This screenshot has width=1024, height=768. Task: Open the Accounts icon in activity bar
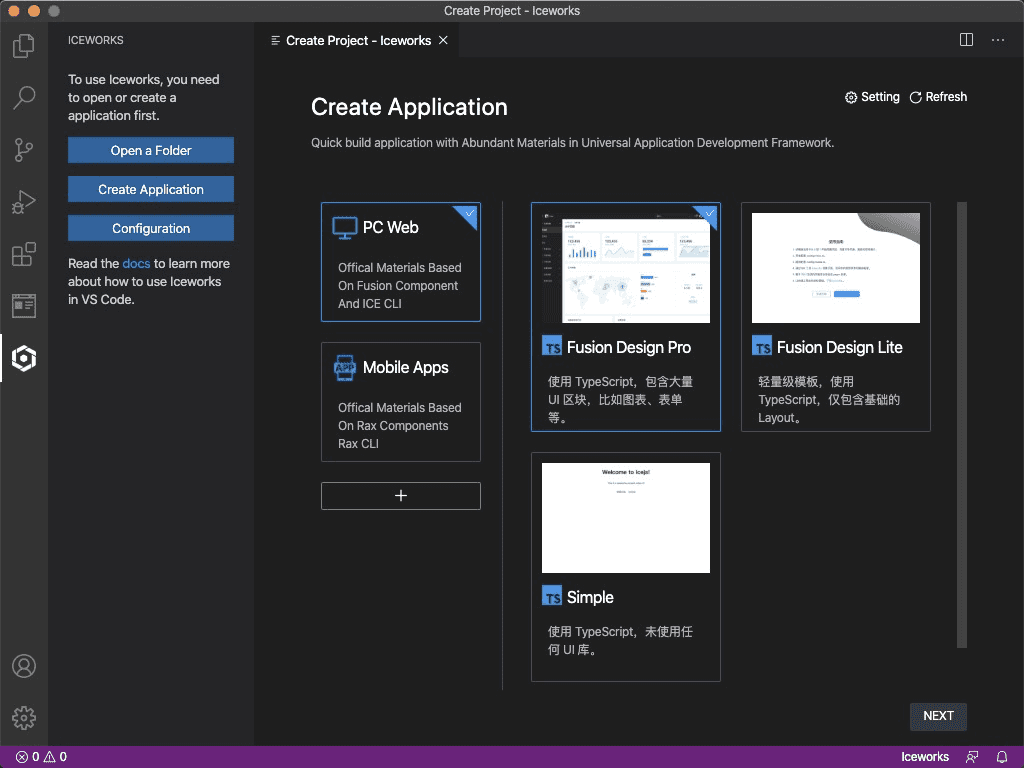click(x=24, y=666)
